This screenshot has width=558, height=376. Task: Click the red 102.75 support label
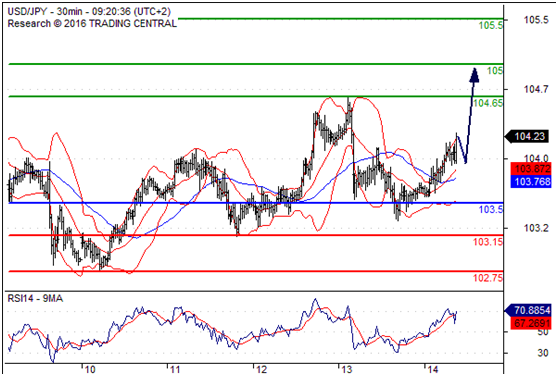point(488,278)
